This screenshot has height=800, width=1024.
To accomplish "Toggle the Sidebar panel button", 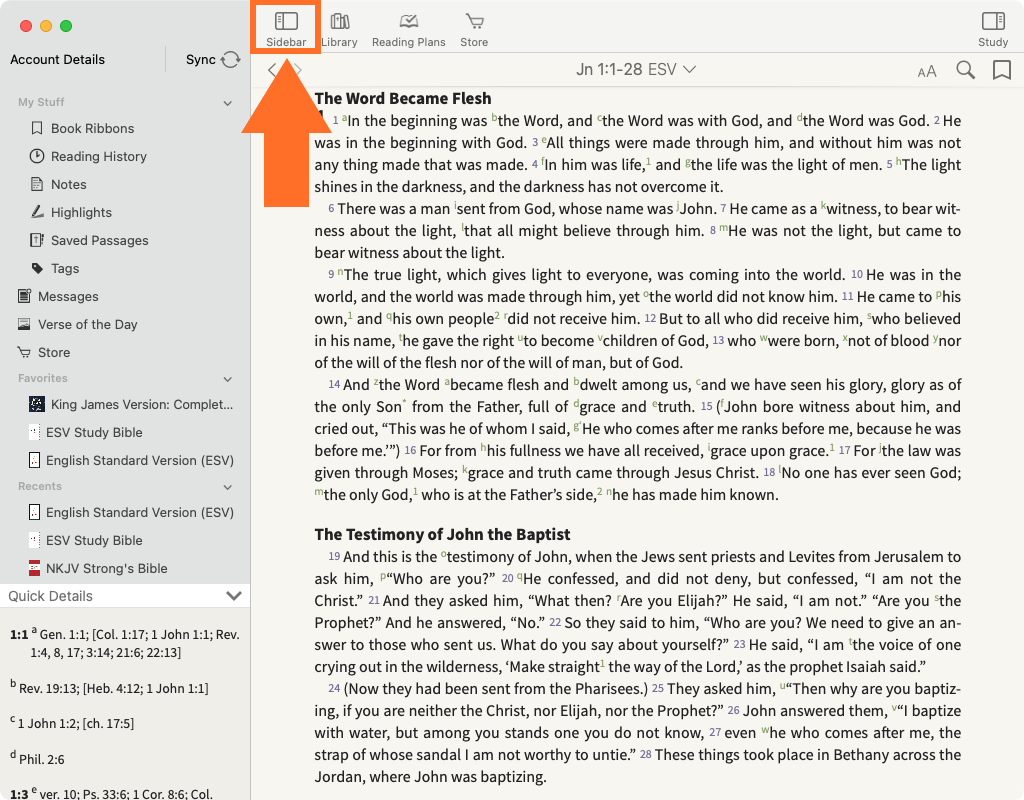I will [286, 28].
